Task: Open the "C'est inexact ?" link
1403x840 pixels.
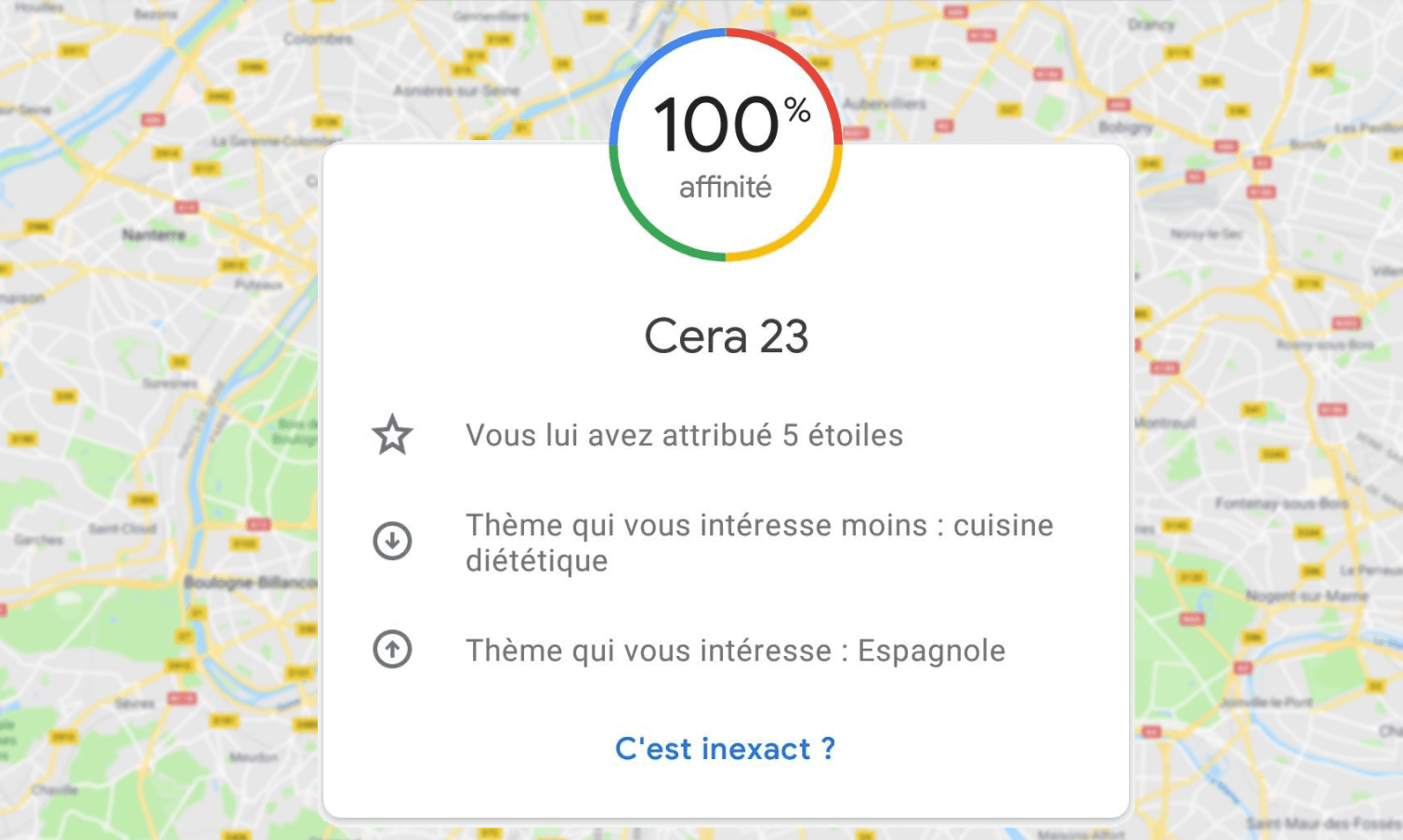Action: 725,749
